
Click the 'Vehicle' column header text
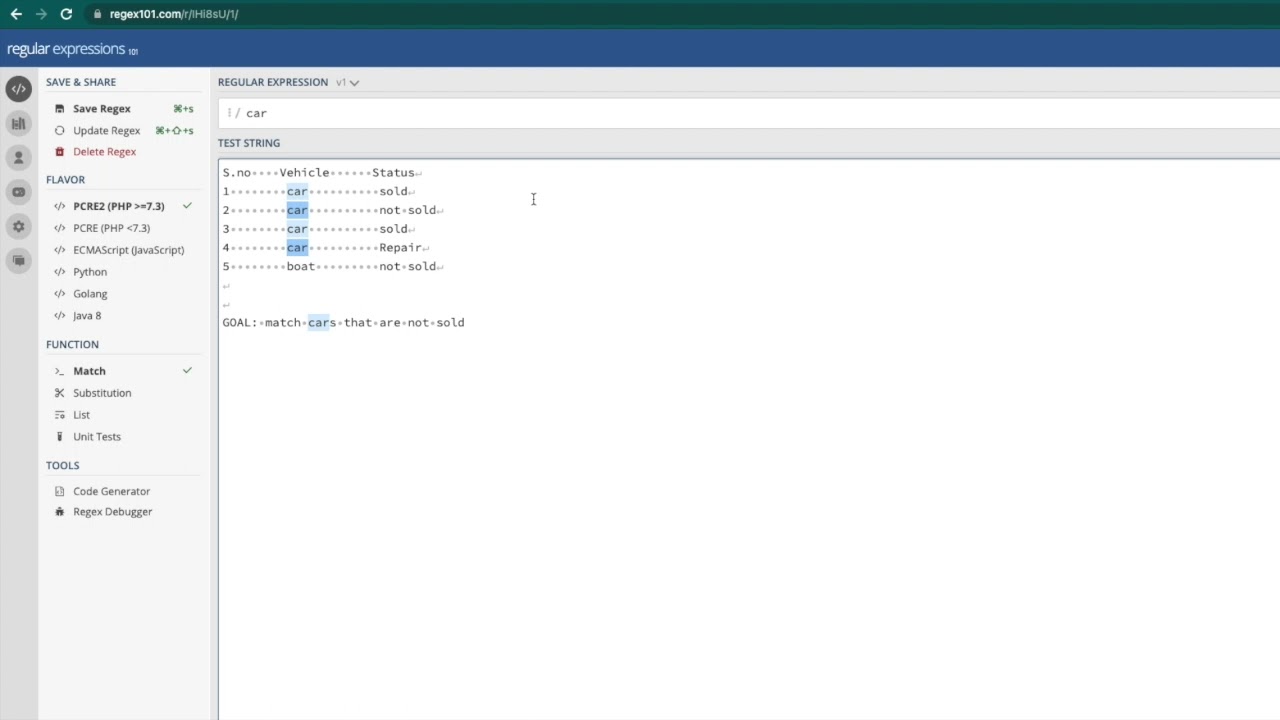pos(304,173)
